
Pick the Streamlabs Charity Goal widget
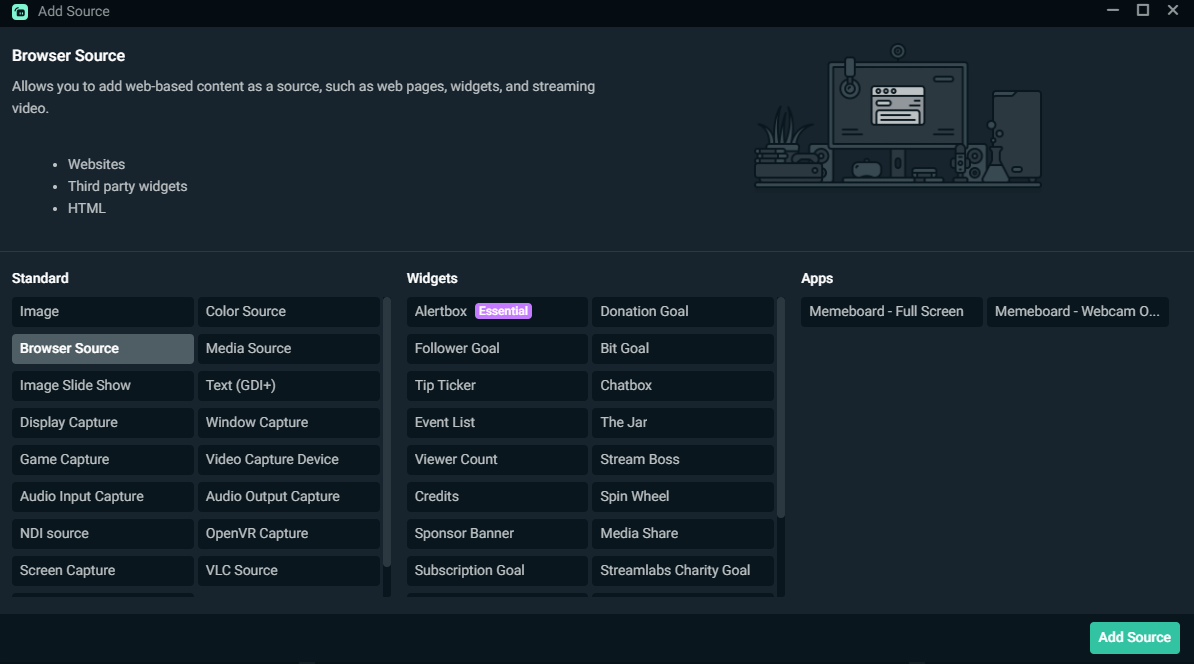coord(682,570)
